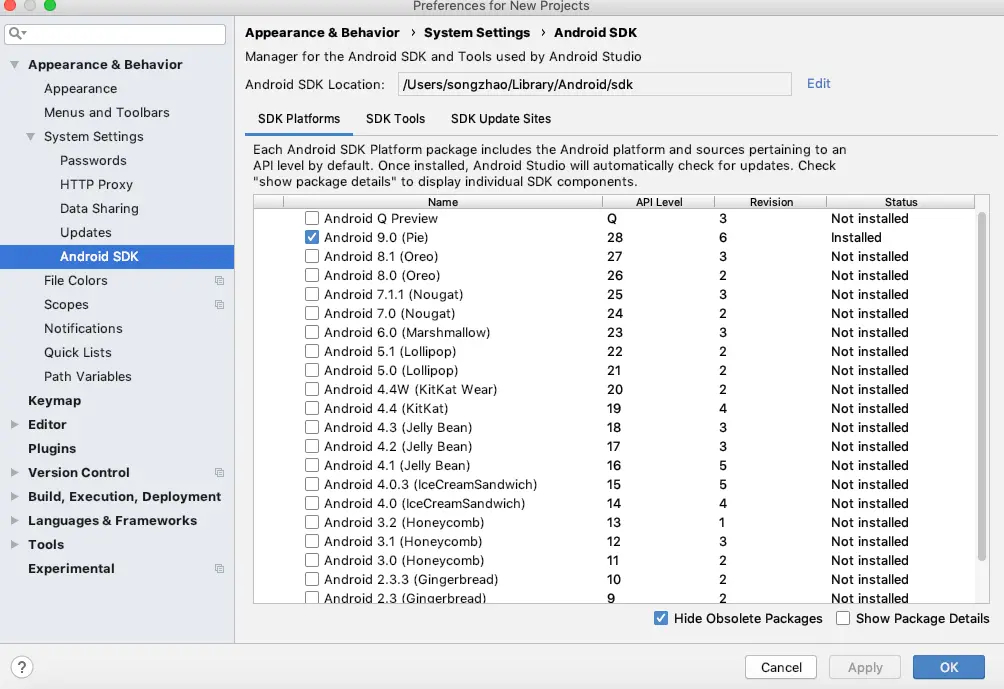Collapse the Appearance & Behavior tree node
Screen dimensions: 1004x689
tap(14, 65)
